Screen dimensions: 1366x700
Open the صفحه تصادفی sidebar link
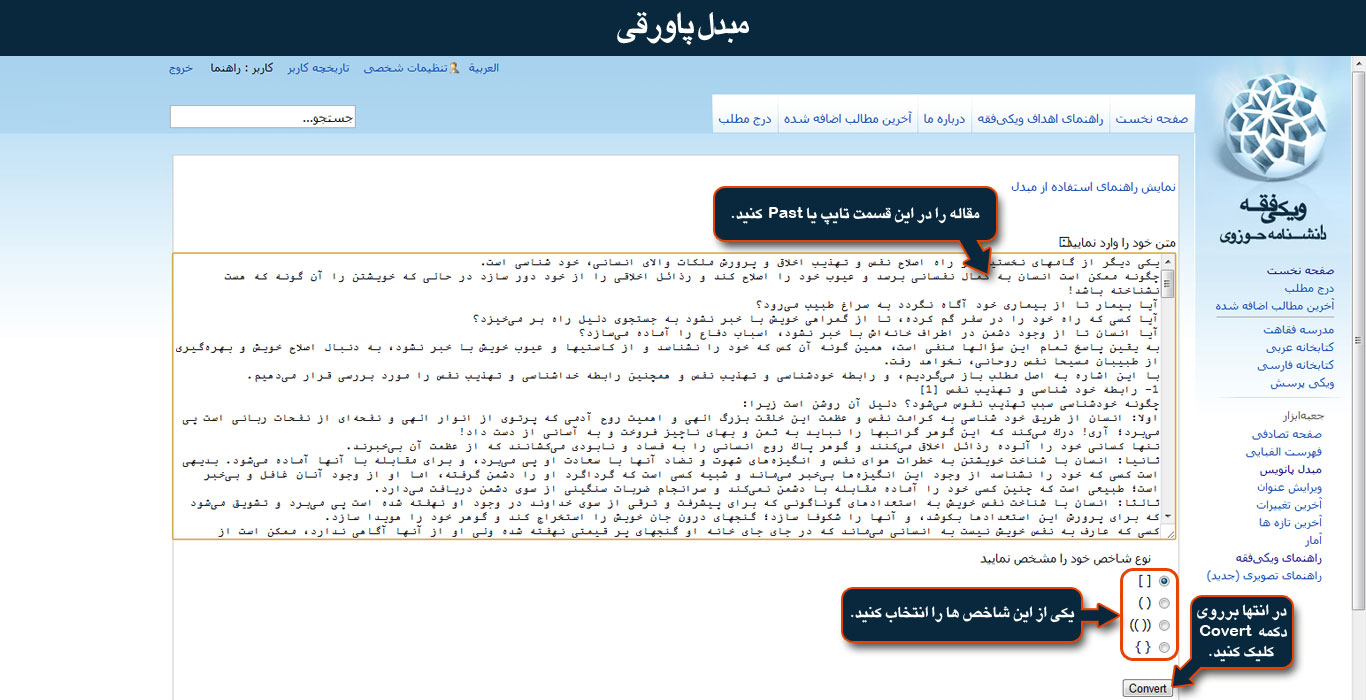tap(1291, 434)
